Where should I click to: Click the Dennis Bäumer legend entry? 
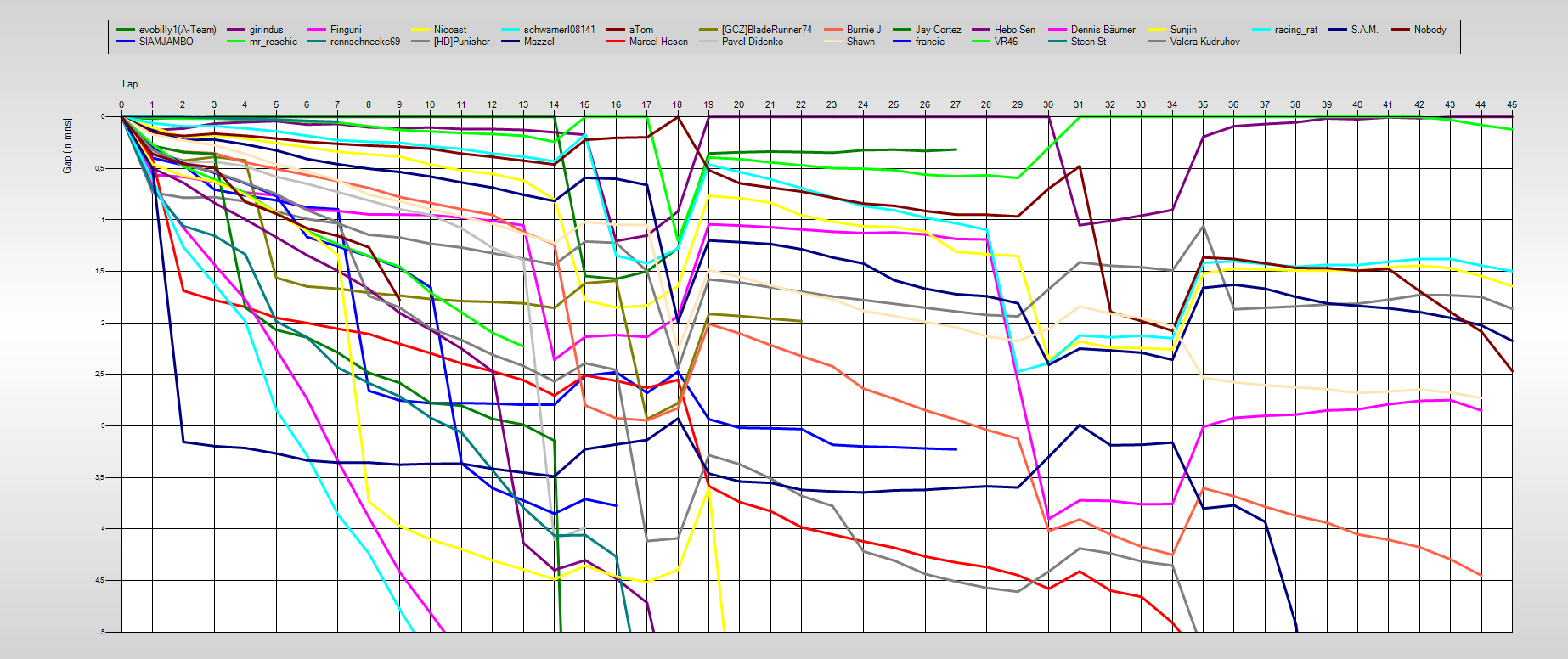pyautogui.click(x=1103, y=30)
